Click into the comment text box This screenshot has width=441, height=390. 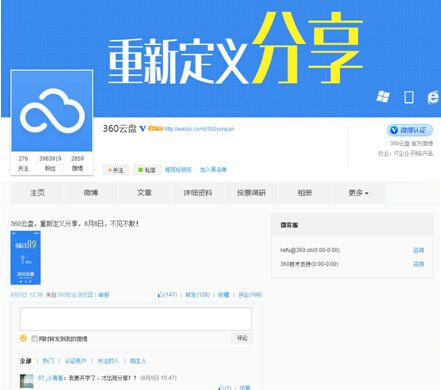tap(136, 319)
